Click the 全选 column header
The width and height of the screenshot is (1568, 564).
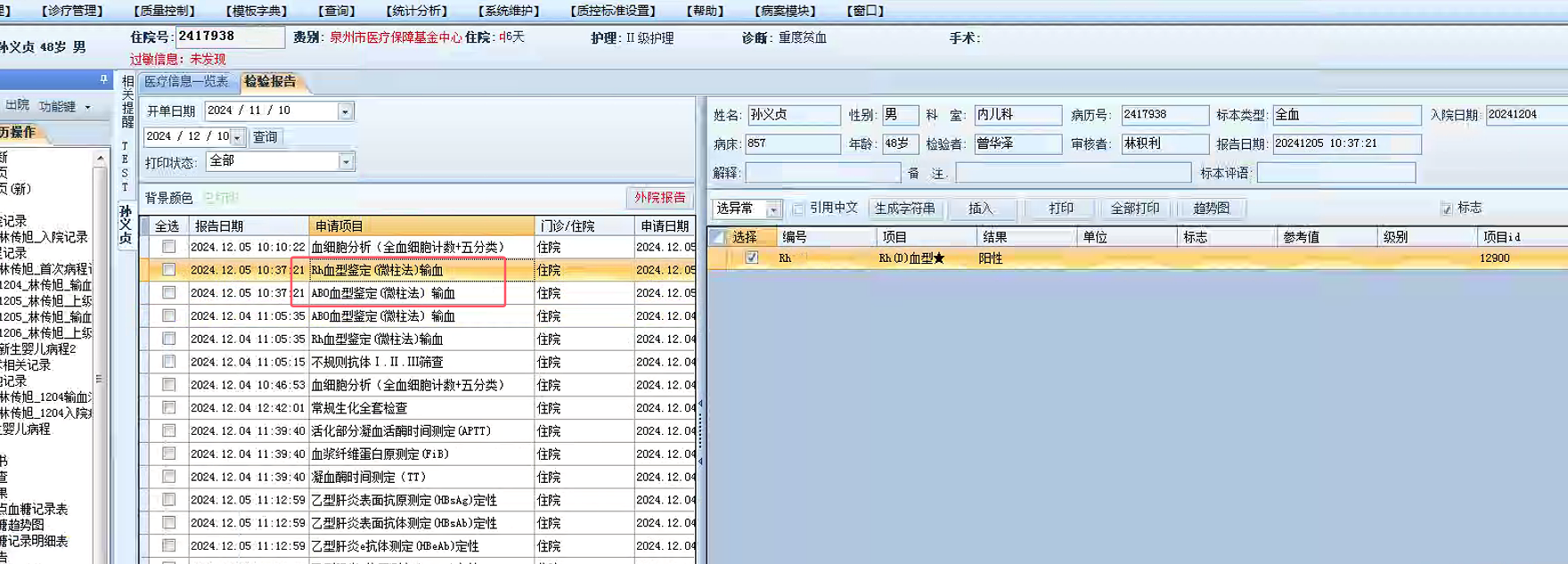click(166, 226)
